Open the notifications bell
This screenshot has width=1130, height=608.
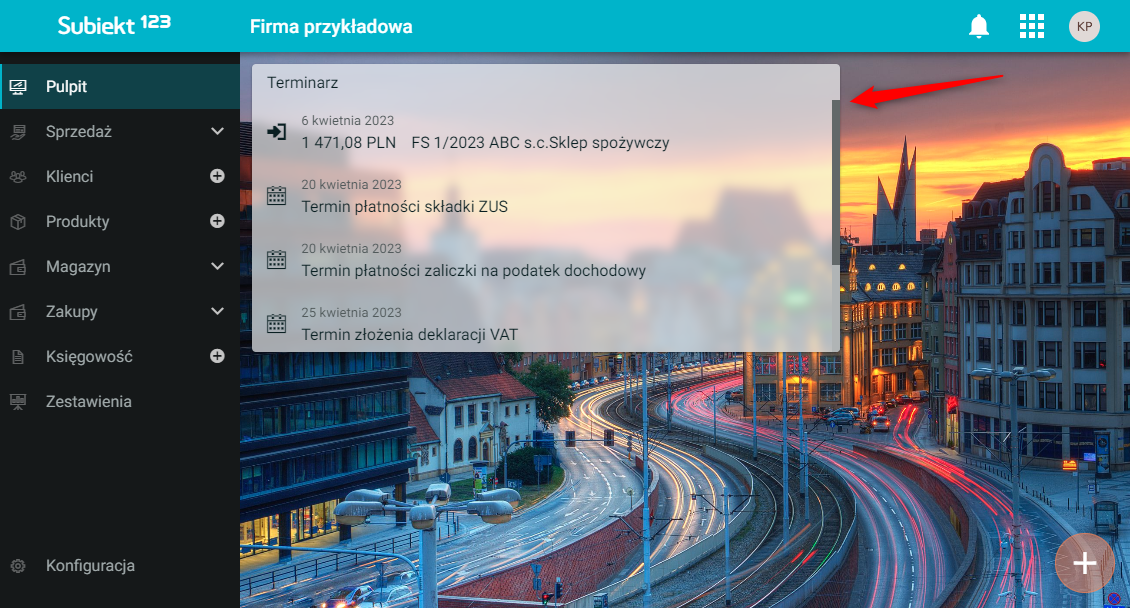click(979, 27)
